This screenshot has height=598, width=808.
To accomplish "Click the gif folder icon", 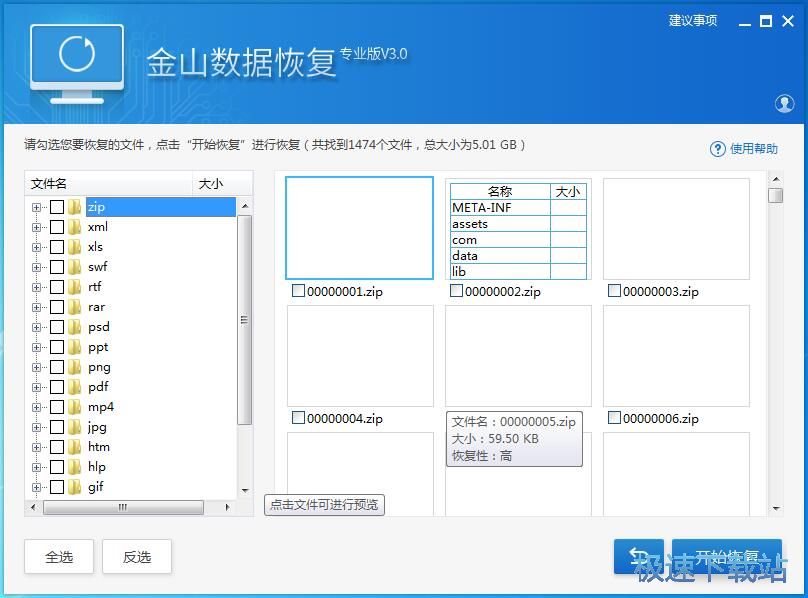I will [x=75, y=487].
